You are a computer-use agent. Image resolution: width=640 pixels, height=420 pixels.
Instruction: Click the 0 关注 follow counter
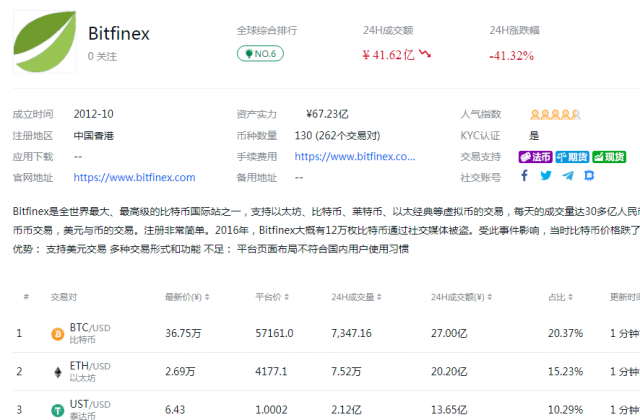pyautogui.click(x=102, y=57)
